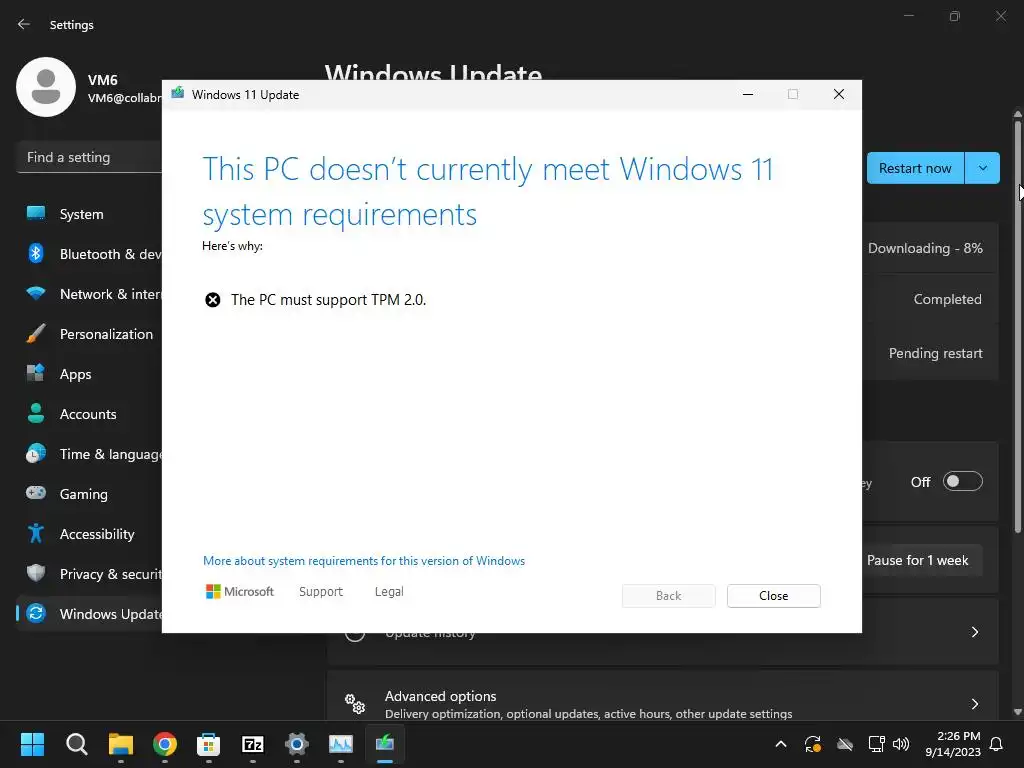Screen dimensions: 1024x768
Task: Open the performance monitor taskbar icon
Action: click(x=341, y=744)
